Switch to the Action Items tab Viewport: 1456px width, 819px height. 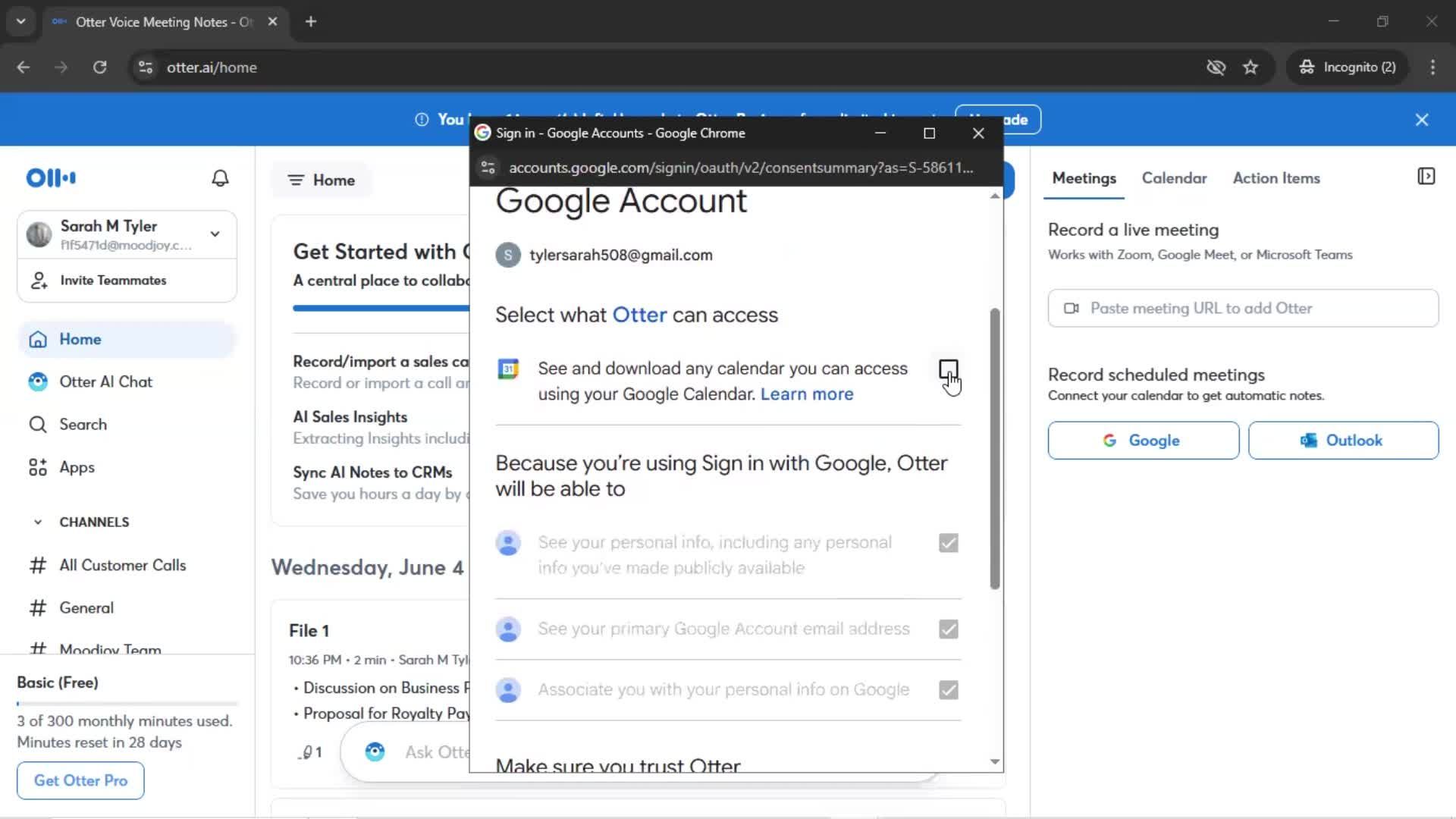1276,178
